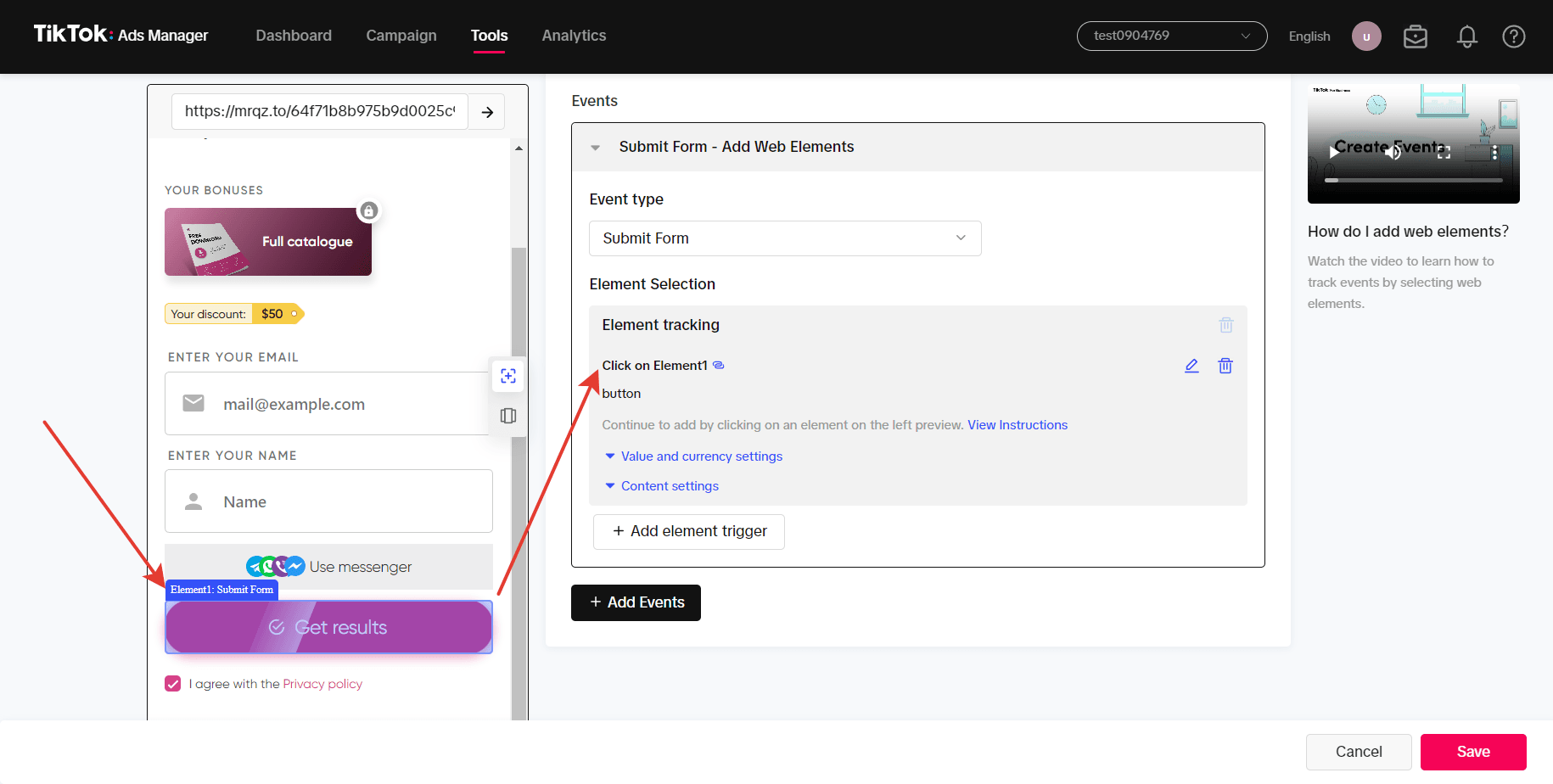Uncheck the Privacy policy agreement checkbox
Viewport: 1553px width, 784px height.
pyautogui.click(x=173, y=684)
